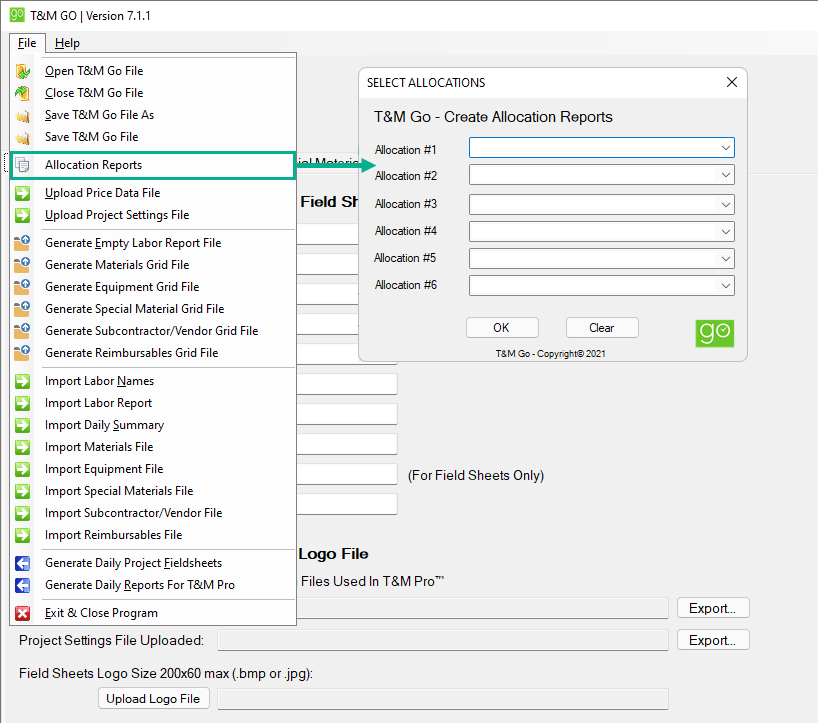Click the Generate Special Material Grid File icon
The width and height of the screenshot is (818, 723).
22,309
